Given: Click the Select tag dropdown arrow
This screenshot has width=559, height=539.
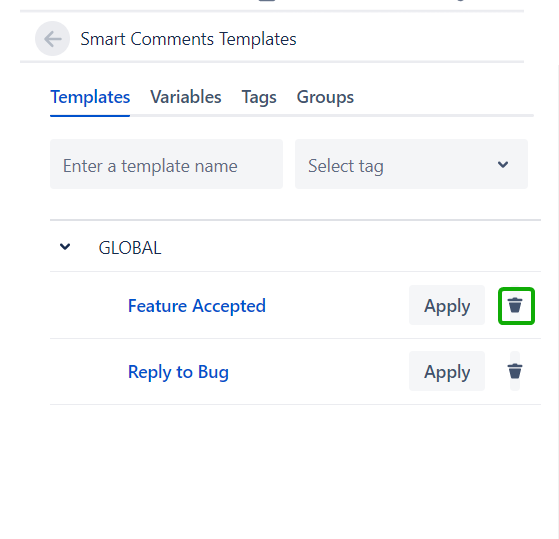Looking at the screenshot, I should 503,164.
